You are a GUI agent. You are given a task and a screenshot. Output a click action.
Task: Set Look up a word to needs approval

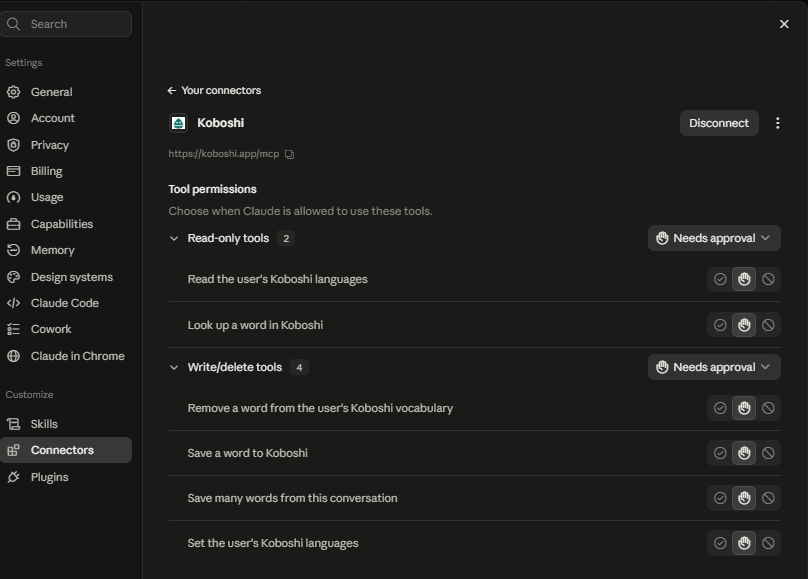(x=744, y=325)
